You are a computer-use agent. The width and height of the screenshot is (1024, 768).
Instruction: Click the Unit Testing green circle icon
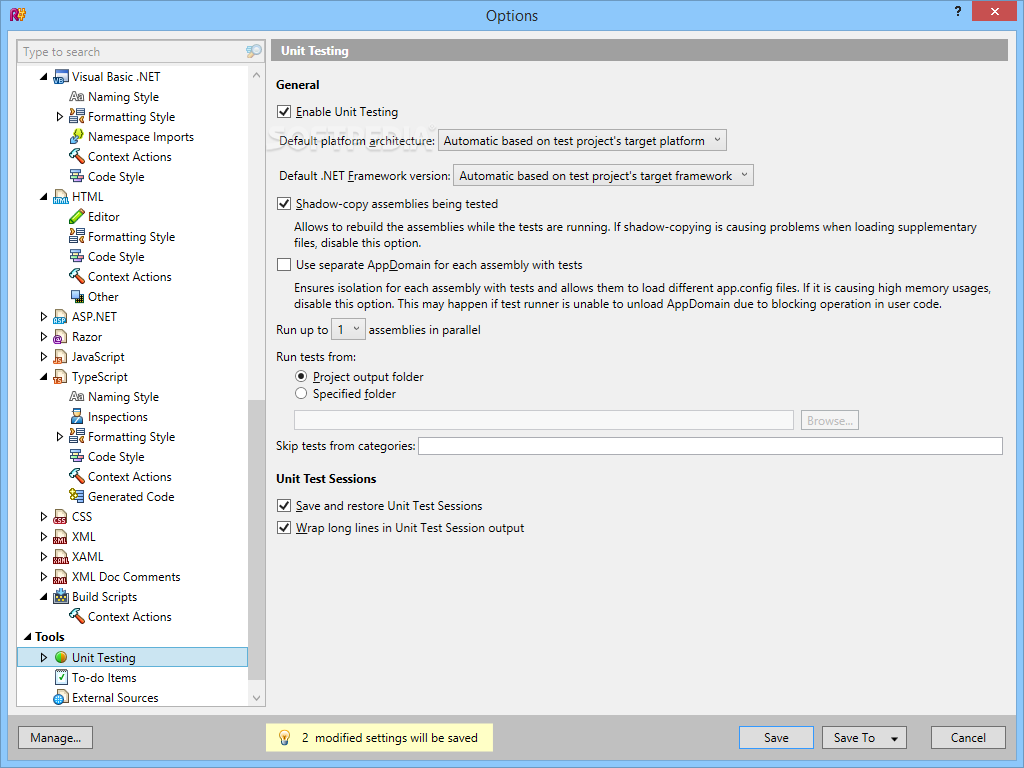[x=61, y=657]
